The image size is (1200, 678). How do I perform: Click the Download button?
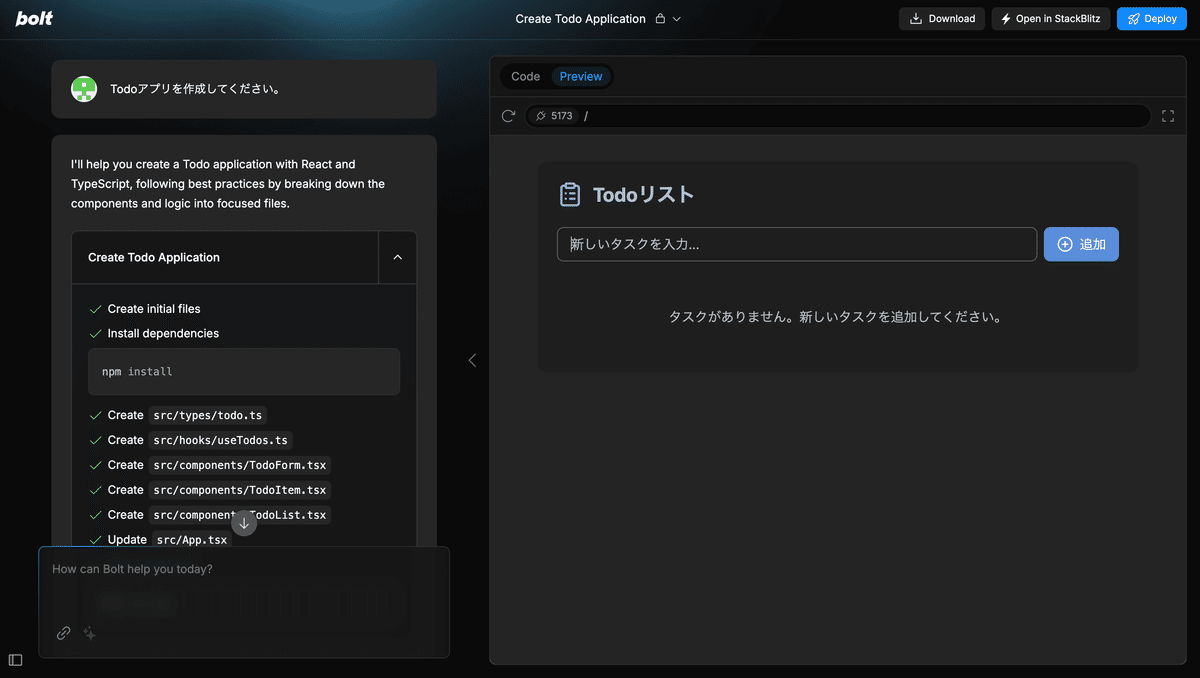pyautogui.click(x=941, y=18)
